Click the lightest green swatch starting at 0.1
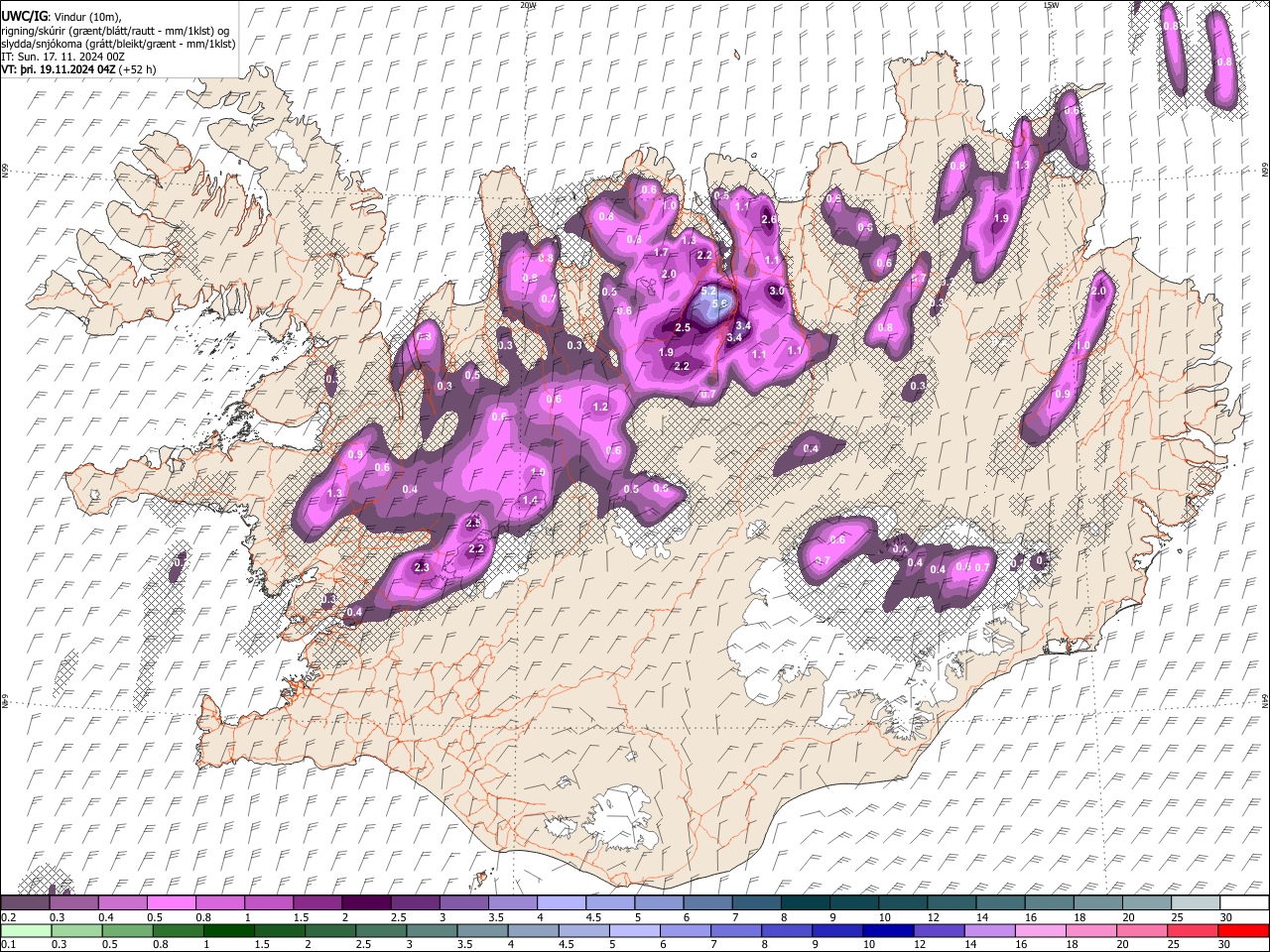The height and width of the screenshot is (952, 1270). tap(25, 930)
